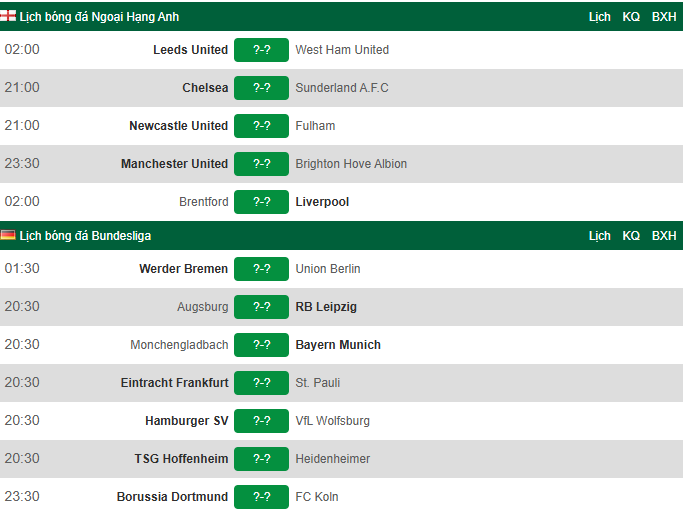This screenshot has height=511, width=683.
Task: Open the Premier League BXH tab
Action: (664, 17)
